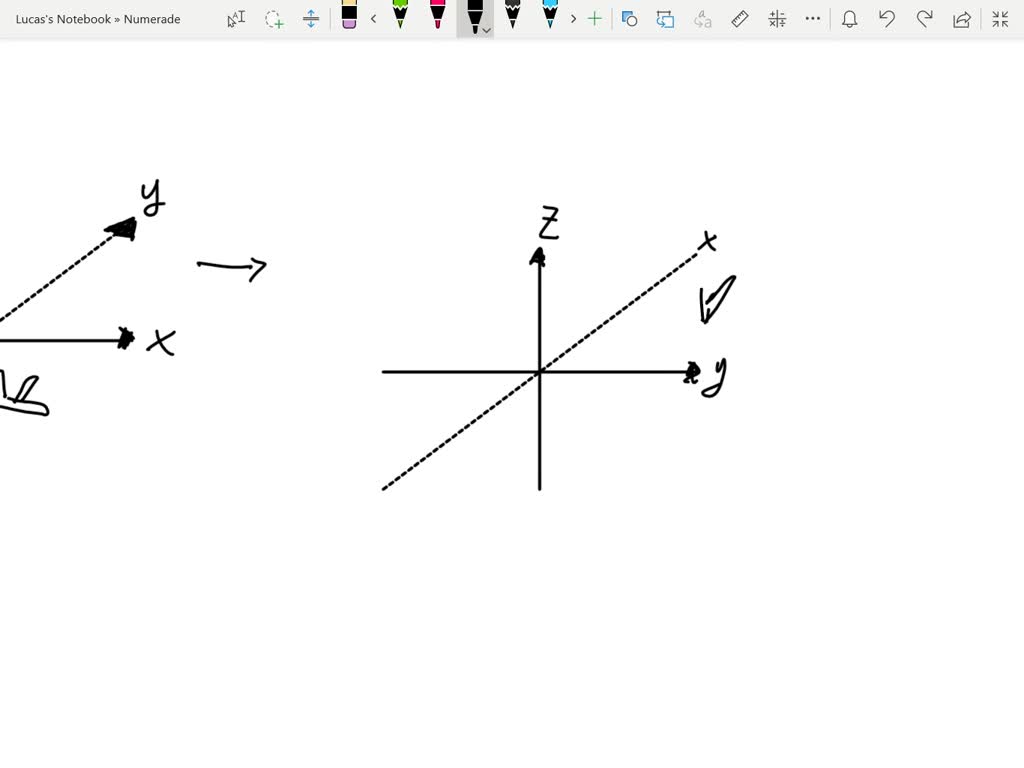Activate the Lasso Select tool
Image resolution: width=1024 pixels, height=768 pixels.
point(273,18)
